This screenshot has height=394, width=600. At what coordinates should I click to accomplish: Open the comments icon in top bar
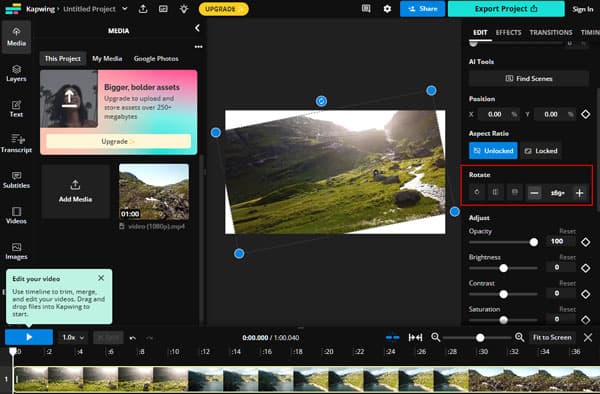(x=366, y=8)
